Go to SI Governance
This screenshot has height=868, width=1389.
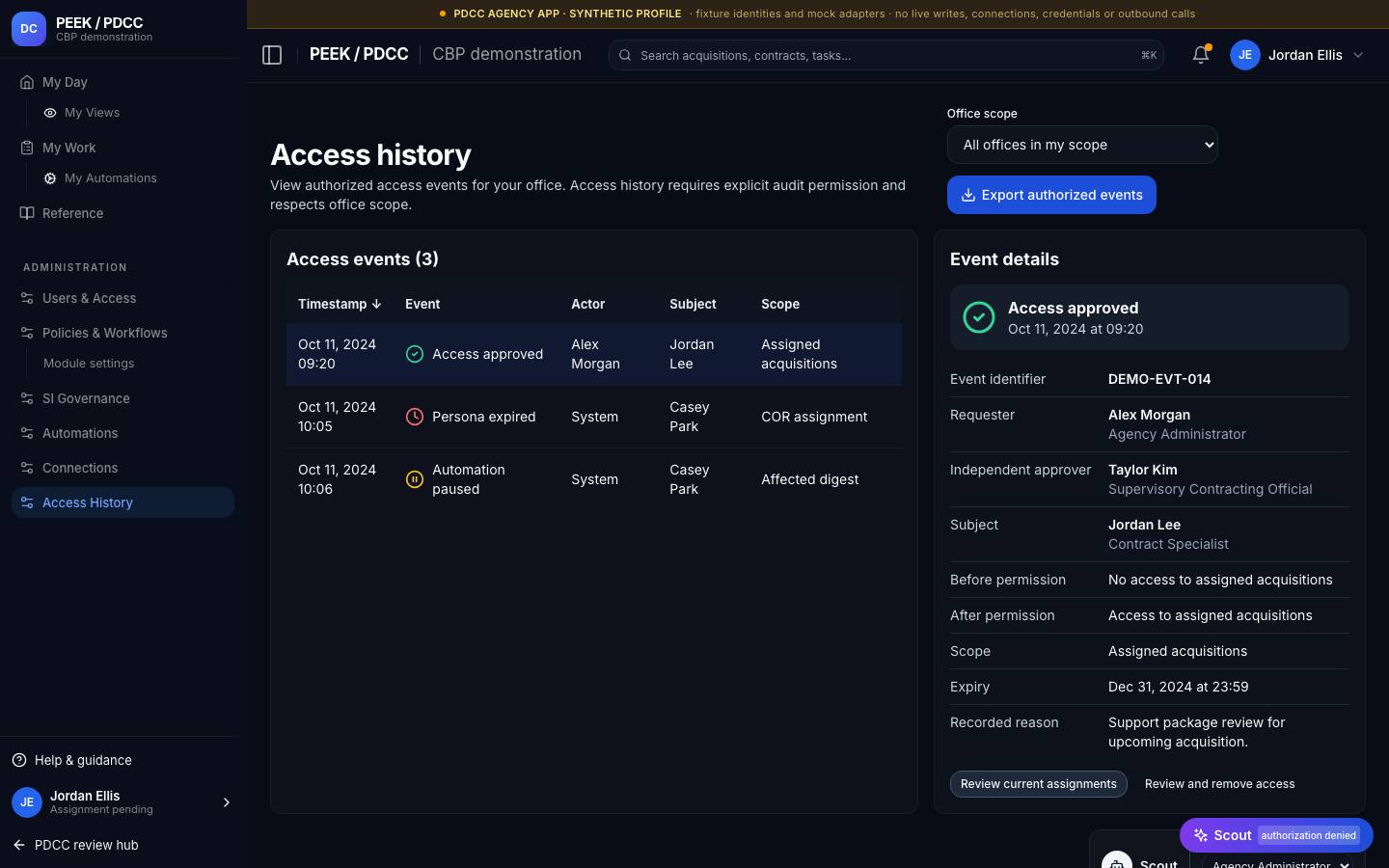pos(123,398)
